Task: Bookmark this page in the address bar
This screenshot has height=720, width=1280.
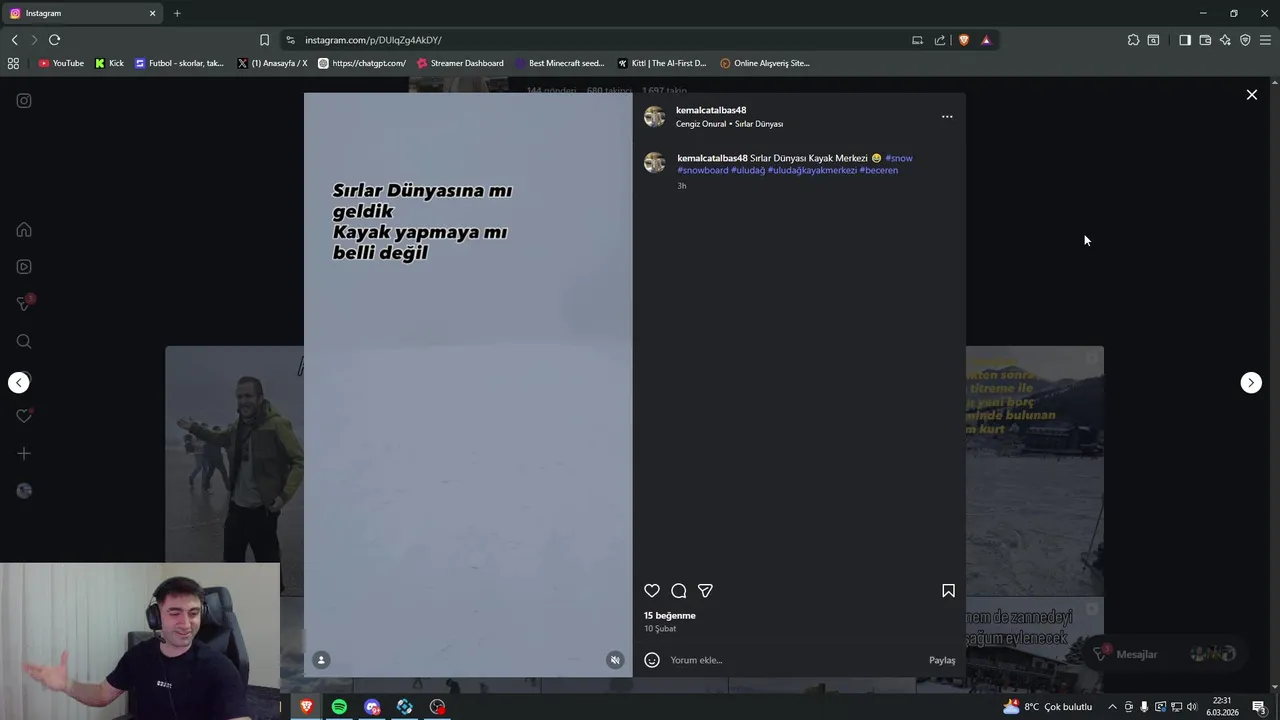Action: pos(264,40)
